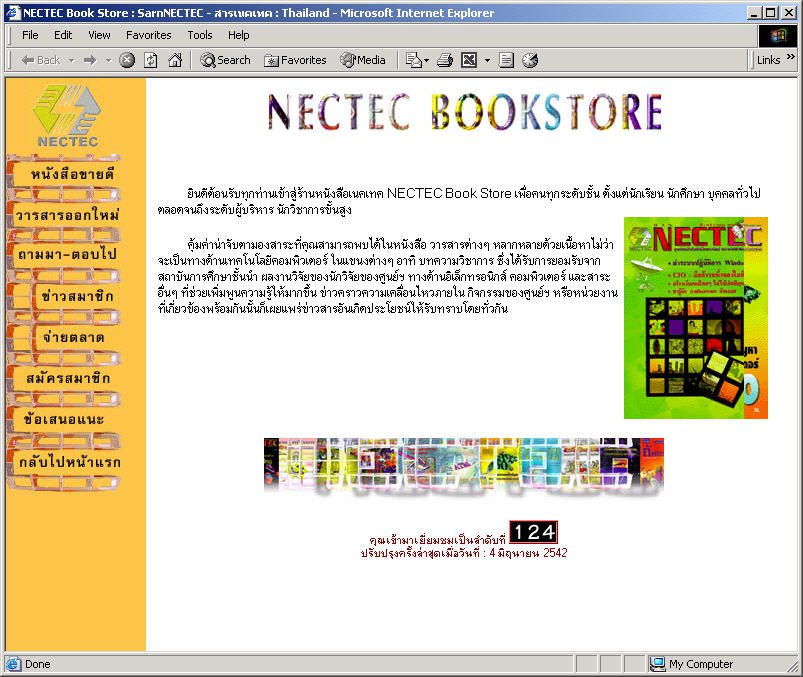The width and height of the screenshot is (803, 677).
Task: Go to the Home page icon
Action: (175, 60)
